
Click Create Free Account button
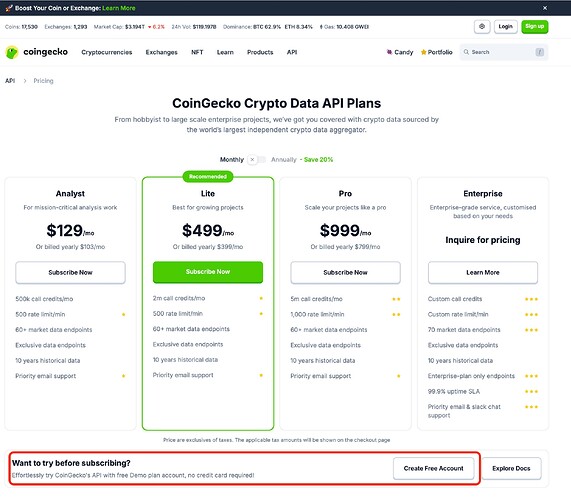click(x=433, y=468)
